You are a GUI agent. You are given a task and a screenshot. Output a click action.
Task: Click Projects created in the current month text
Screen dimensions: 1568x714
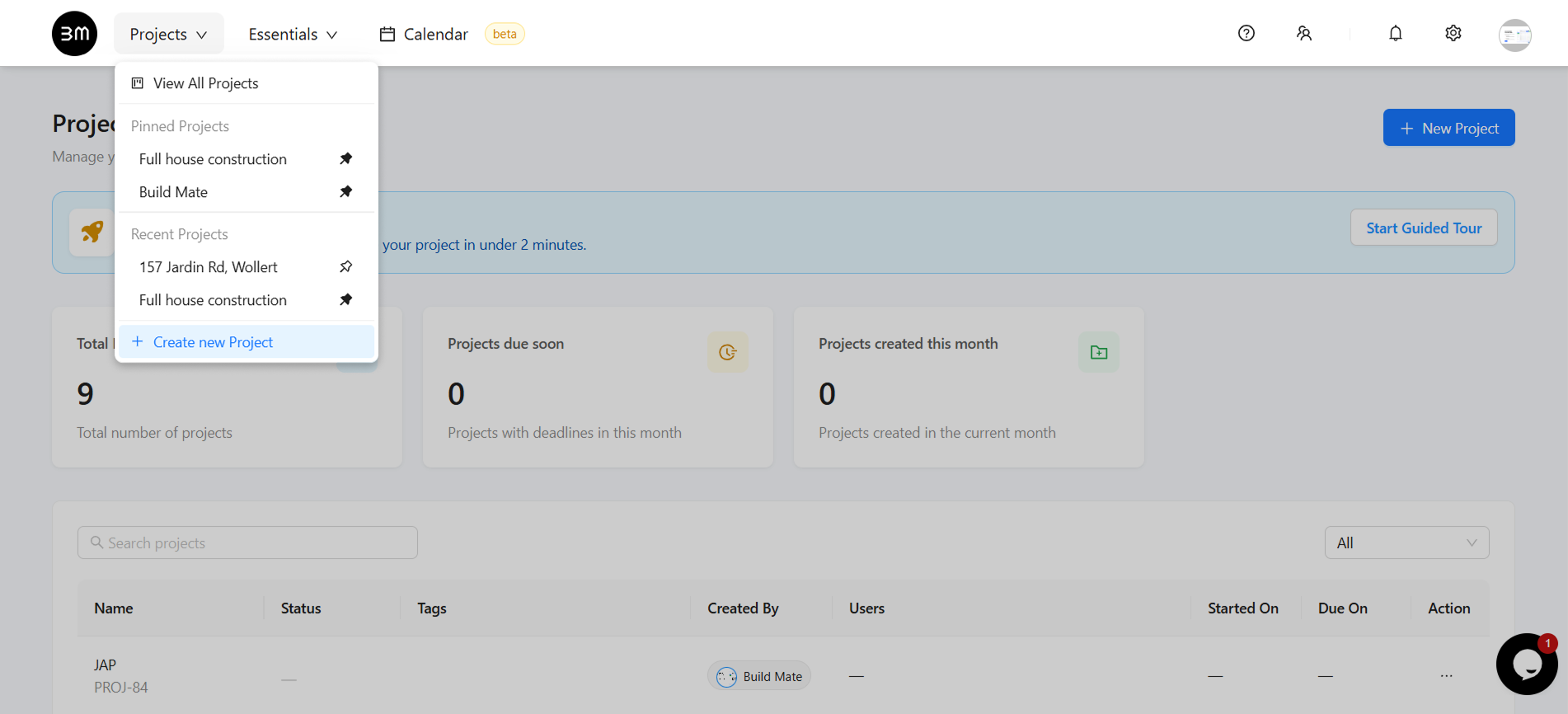click(937, 433)
